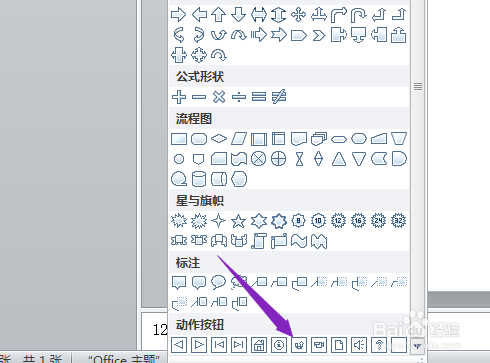Viewport: 490px width, 363px height.
Task: Click the "Office 主题" status bar entry
Action: [124, 359]
